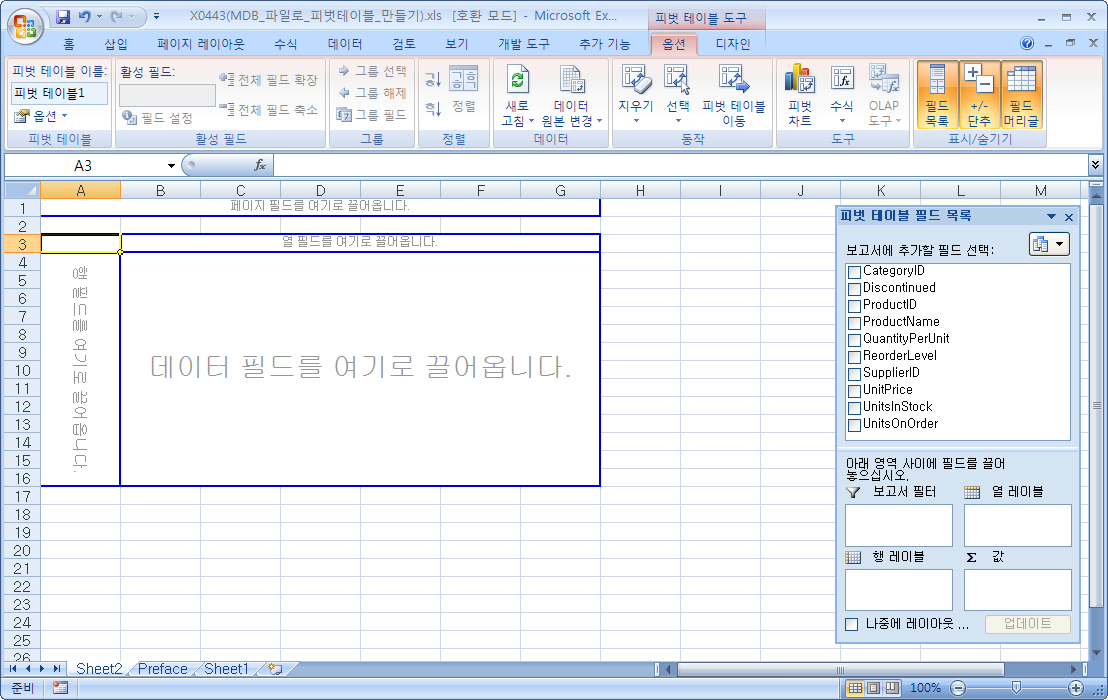Screen dimensions: 1108x700
Task: Sort ascending in 정렬 group
Action: 432,80
